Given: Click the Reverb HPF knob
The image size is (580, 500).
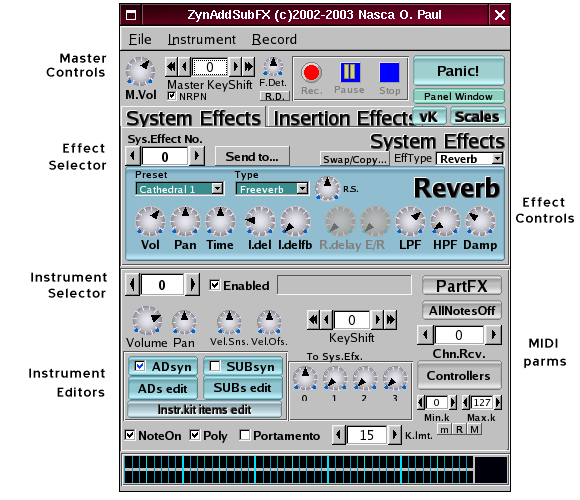Looking at the screenshot, I should [x=445, y=221].
